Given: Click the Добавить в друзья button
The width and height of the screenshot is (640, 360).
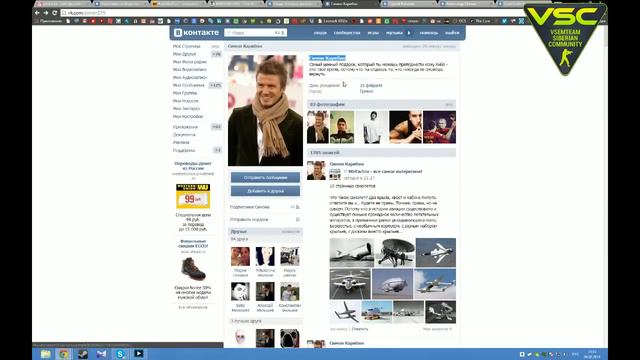Looking at the screenshot, I should (265, 191).
